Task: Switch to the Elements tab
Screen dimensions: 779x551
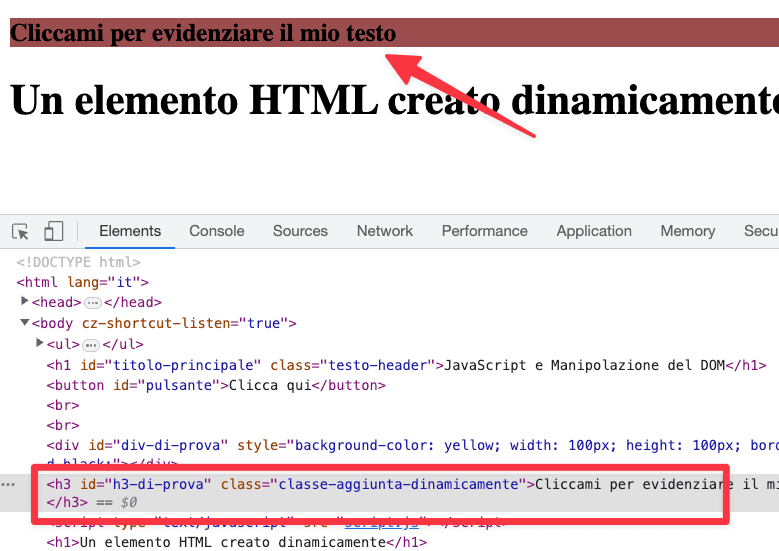Action: point(130,231)
